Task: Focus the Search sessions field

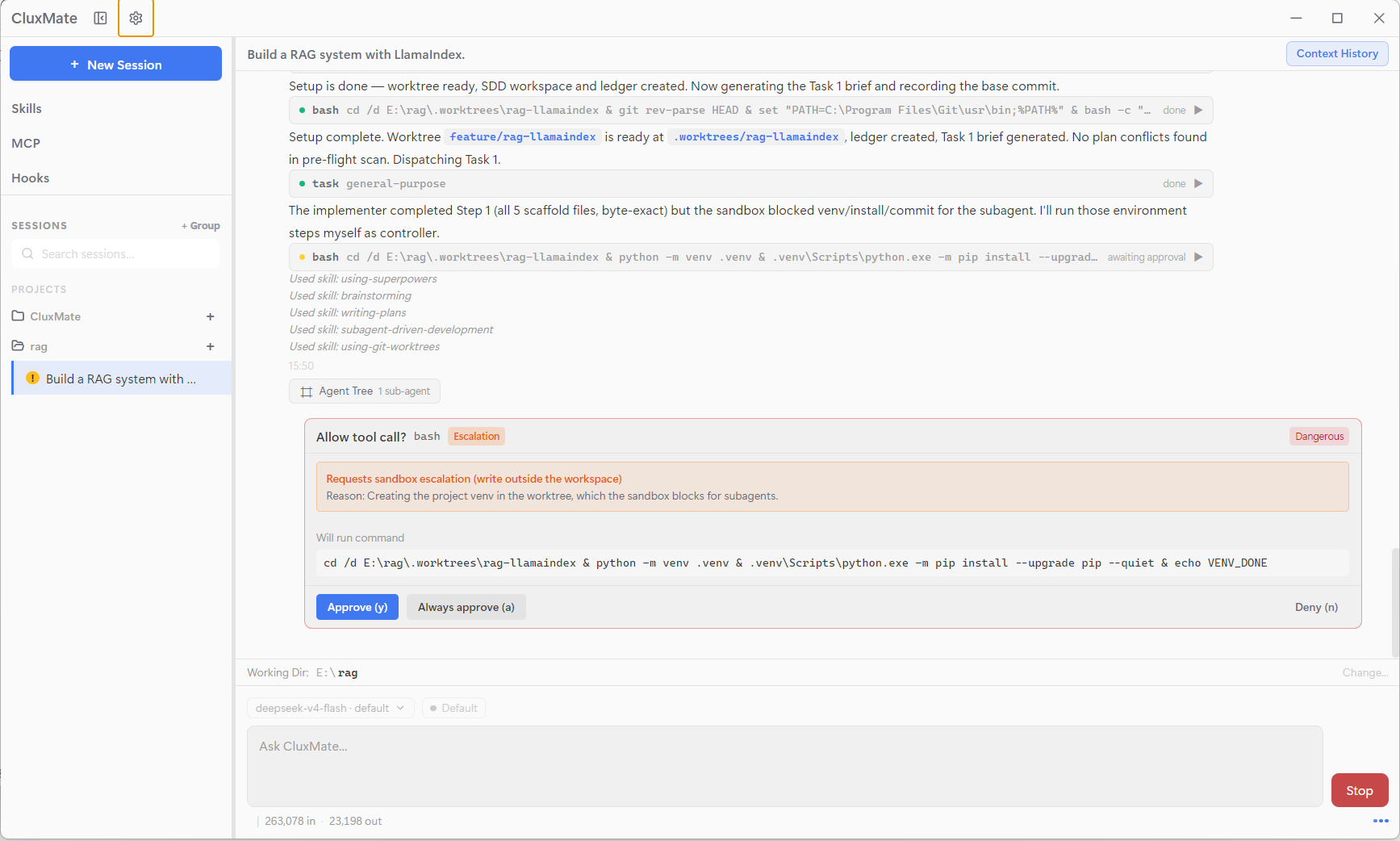Action: (x=115, y=253)
